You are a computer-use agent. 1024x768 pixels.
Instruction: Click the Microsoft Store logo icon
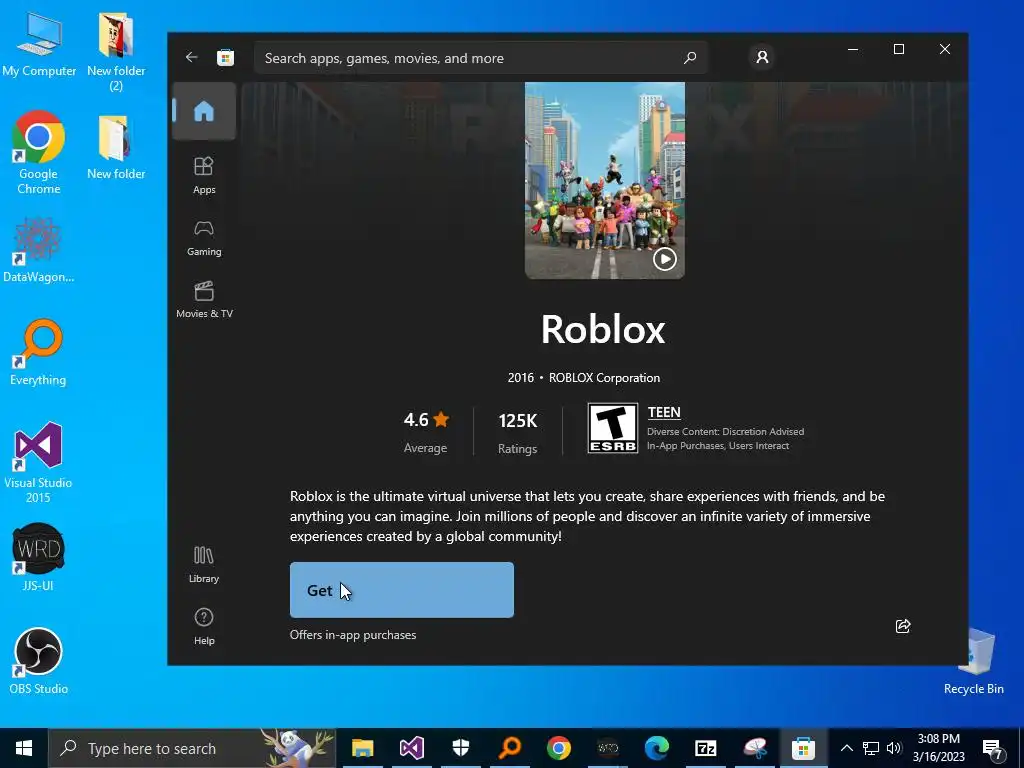(225, 57)
